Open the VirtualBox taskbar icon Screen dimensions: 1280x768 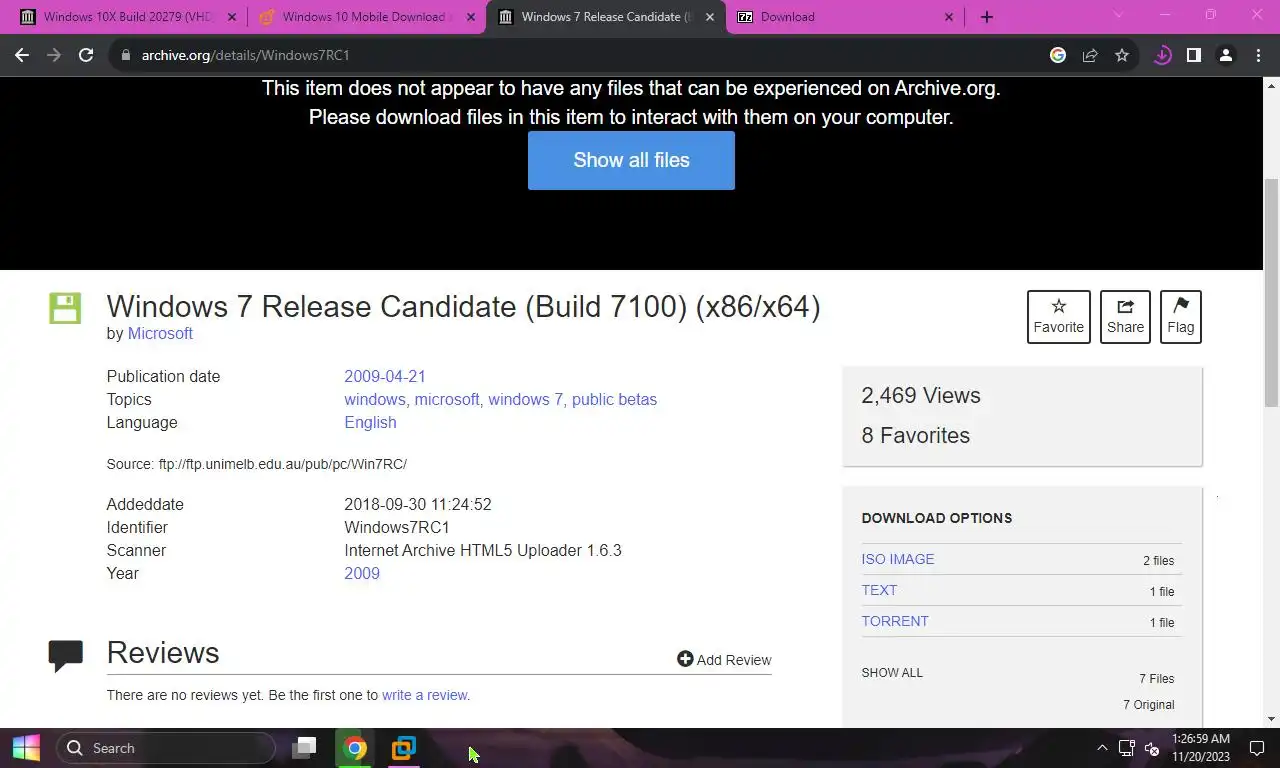click(x=403, y=748)
